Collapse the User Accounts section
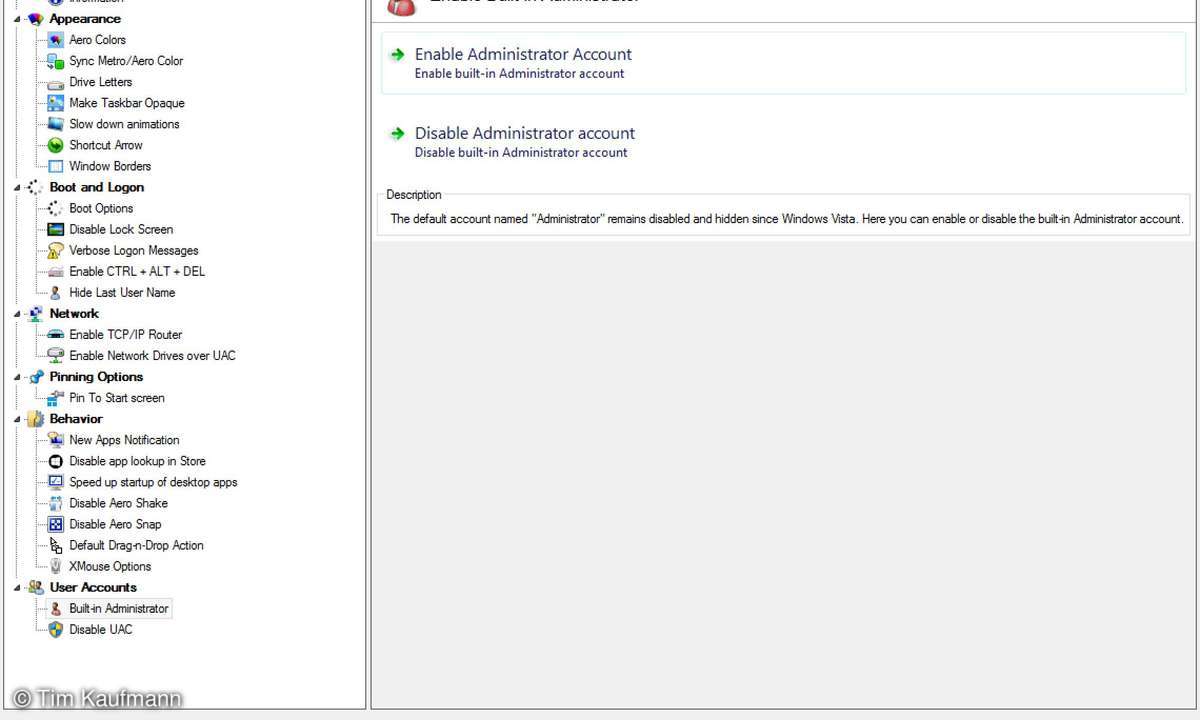This screenshot has width=1200, height=720. 17,588
